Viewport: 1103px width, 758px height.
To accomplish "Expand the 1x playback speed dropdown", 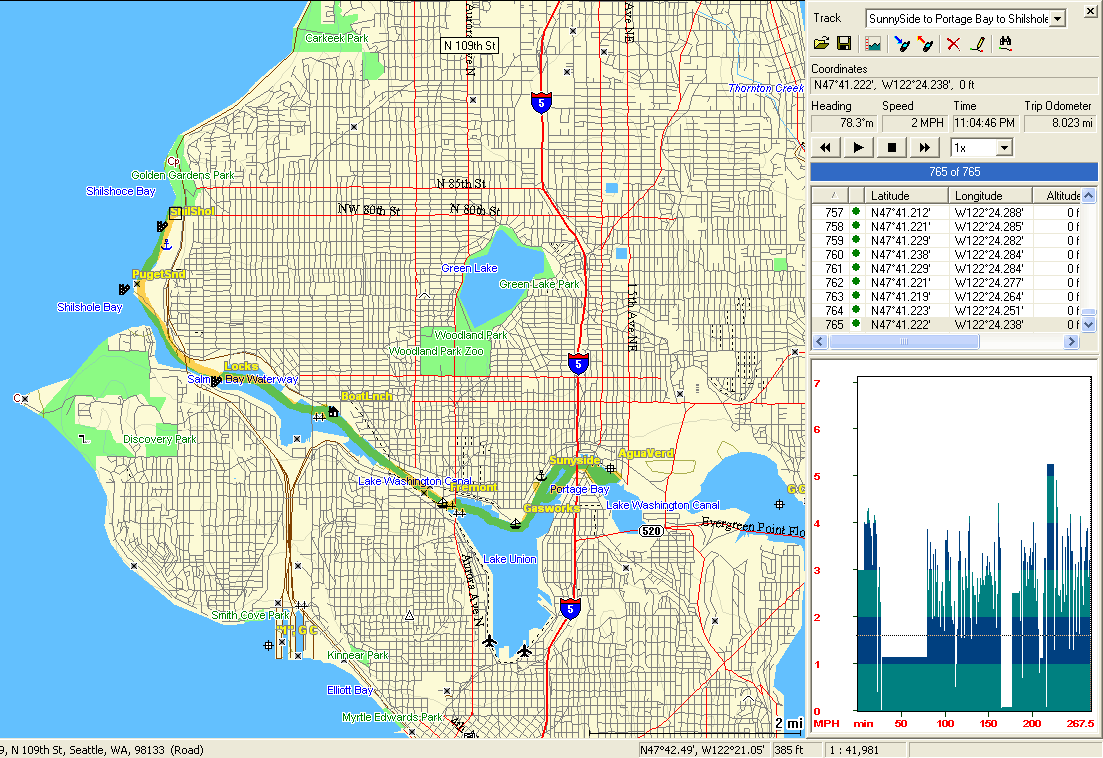I will [1004, 148].
